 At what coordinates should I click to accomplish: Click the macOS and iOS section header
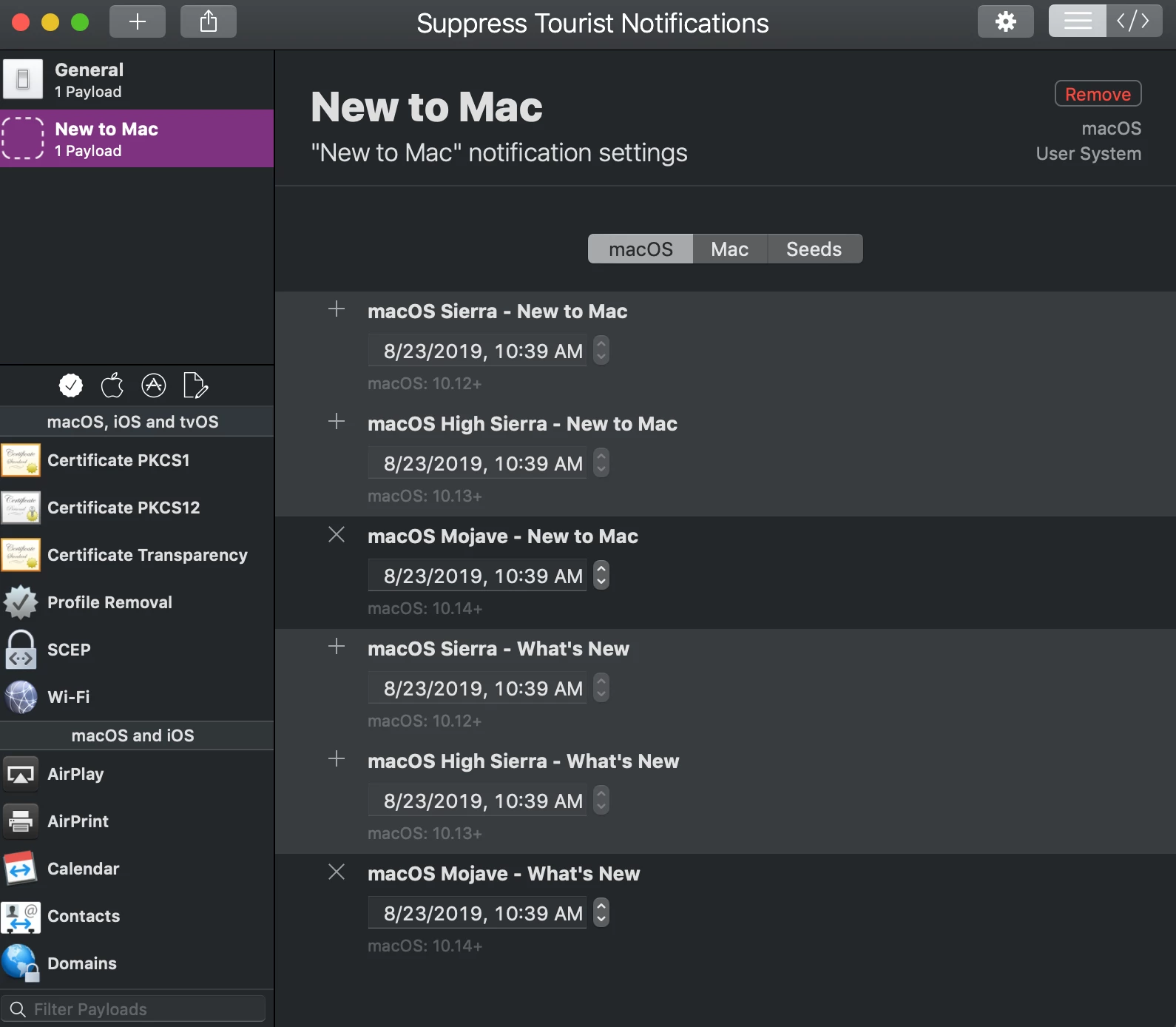[137, 735]
